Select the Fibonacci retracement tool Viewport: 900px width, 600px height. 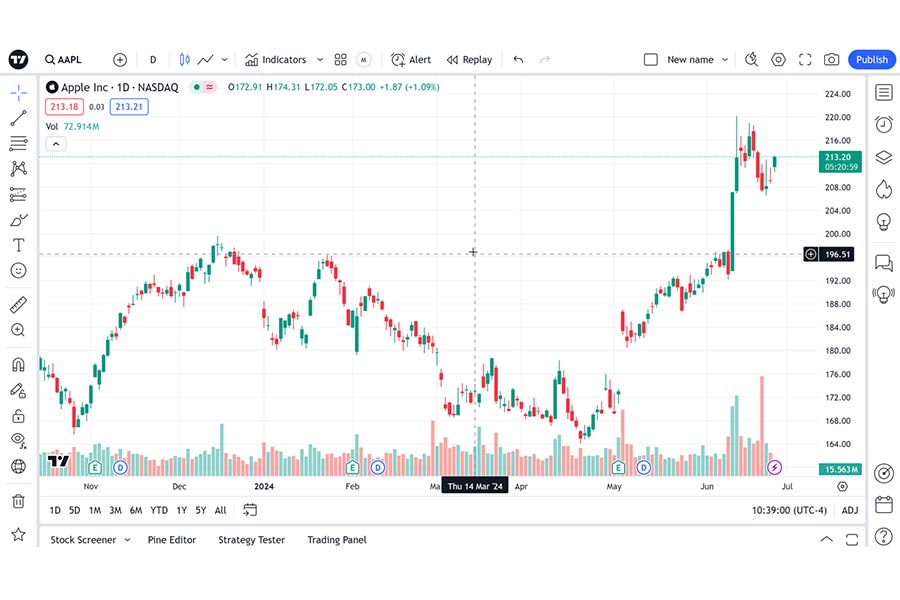coord(18,143)
